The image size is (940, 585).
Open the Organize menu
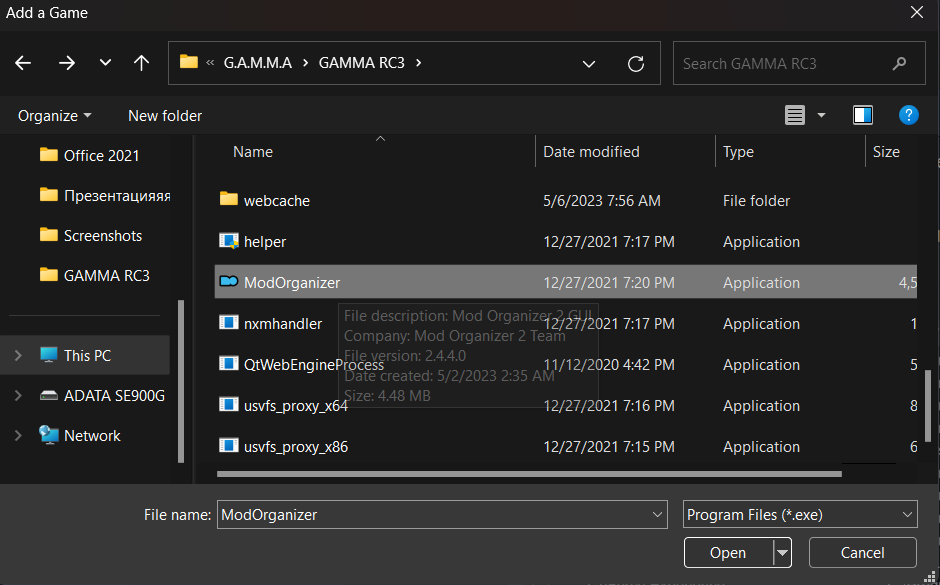click(54, 116)
